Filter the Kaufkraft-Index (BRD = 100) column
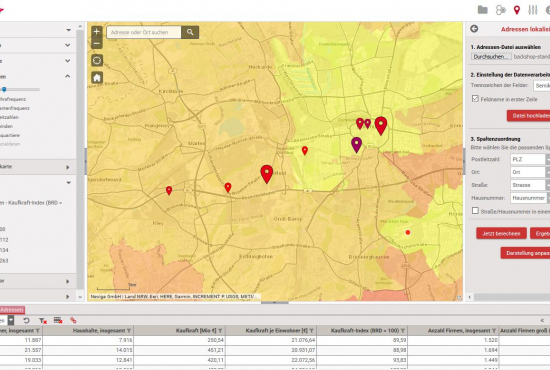 click(x=403, y=331)
